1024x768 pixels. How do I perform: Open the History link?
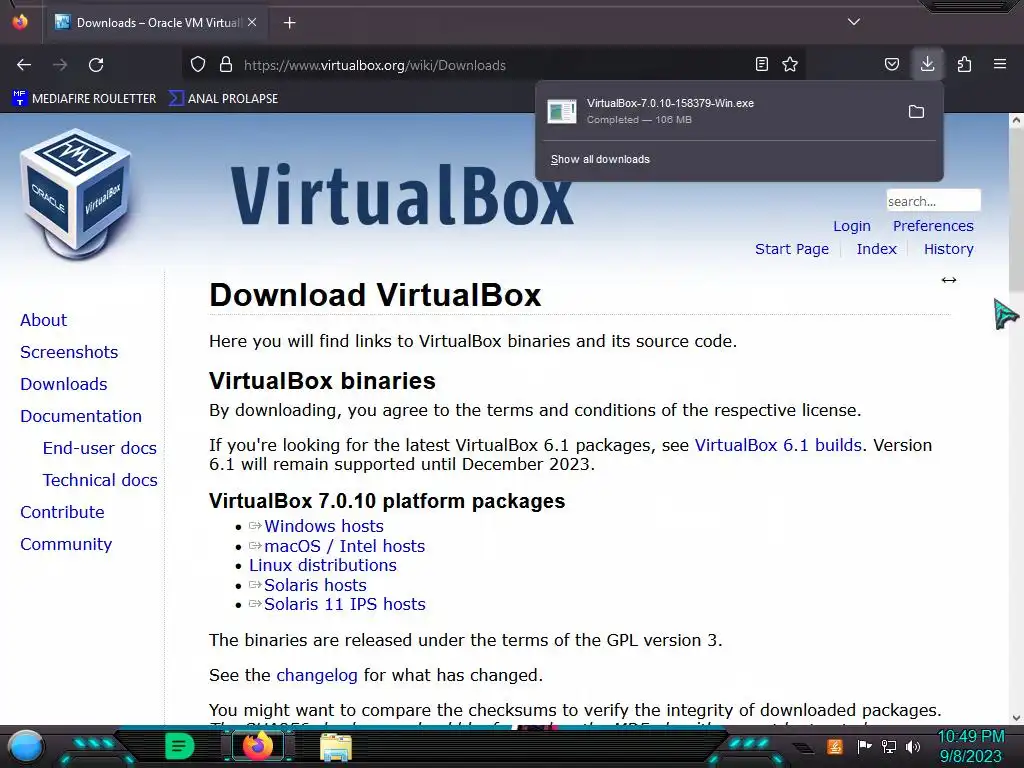pos(948,249)
